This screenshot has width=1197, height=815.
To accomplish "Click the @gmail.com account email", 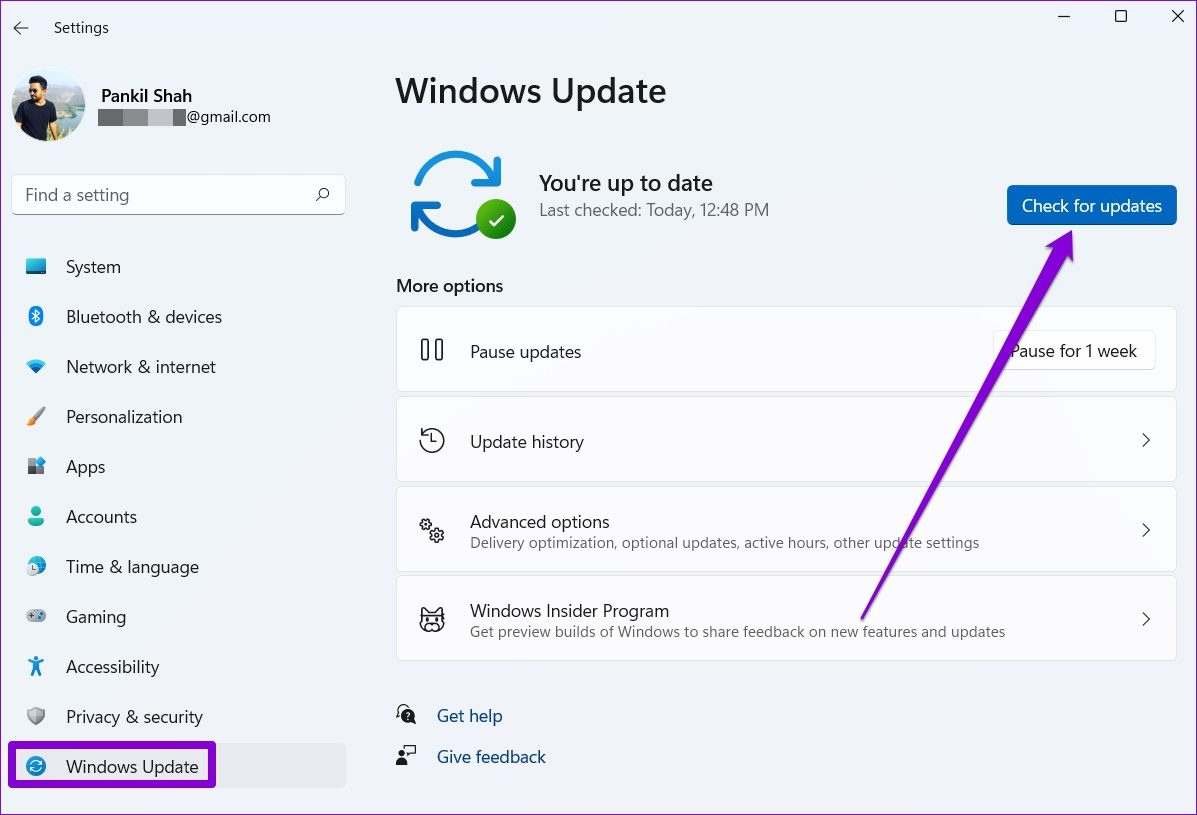I will 228,117.
